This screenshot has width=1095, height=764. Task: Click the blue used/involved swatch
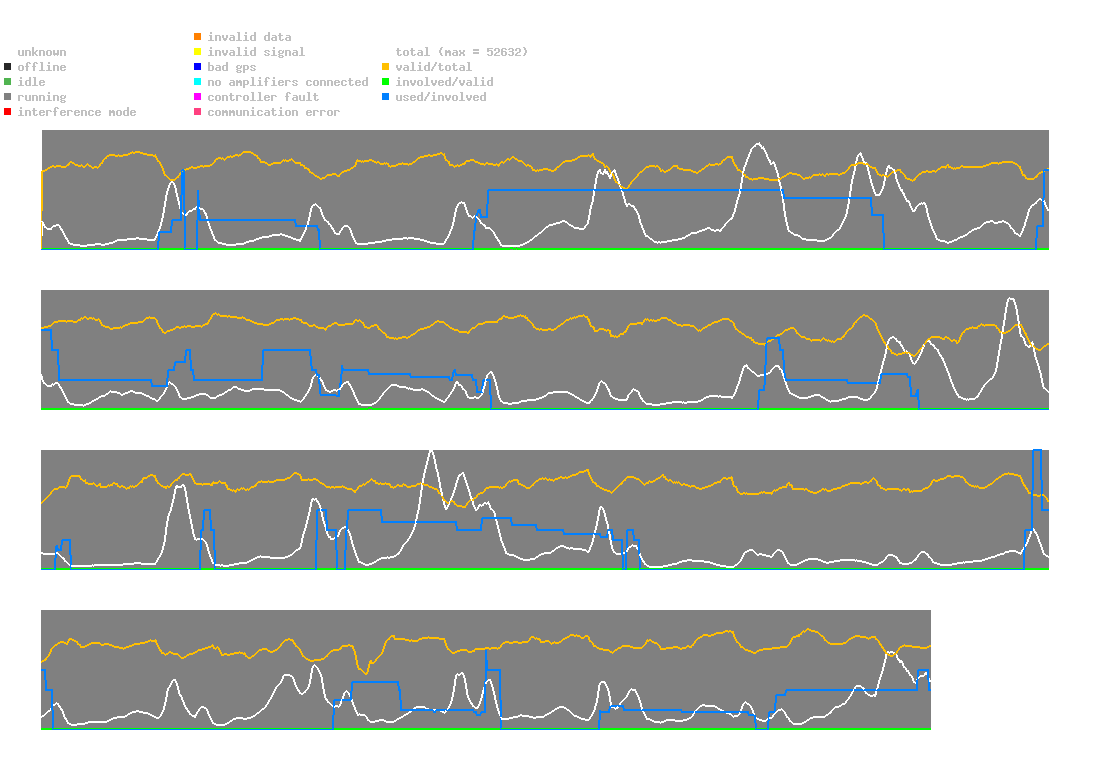(385, 97)
